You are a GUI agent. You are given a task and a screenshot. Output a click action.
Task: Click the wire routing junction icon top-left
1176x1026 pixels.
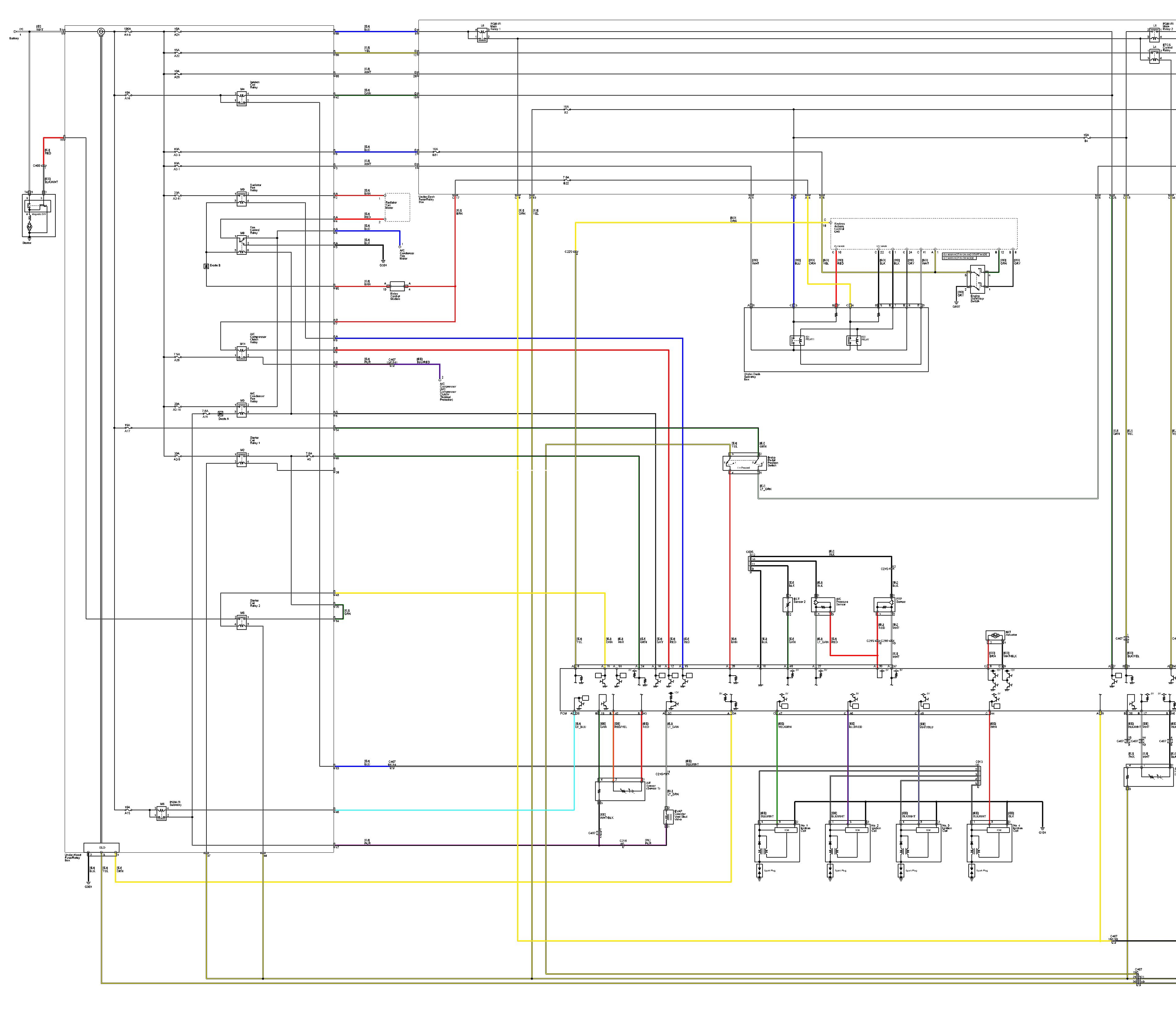click(x=100, y=28)
